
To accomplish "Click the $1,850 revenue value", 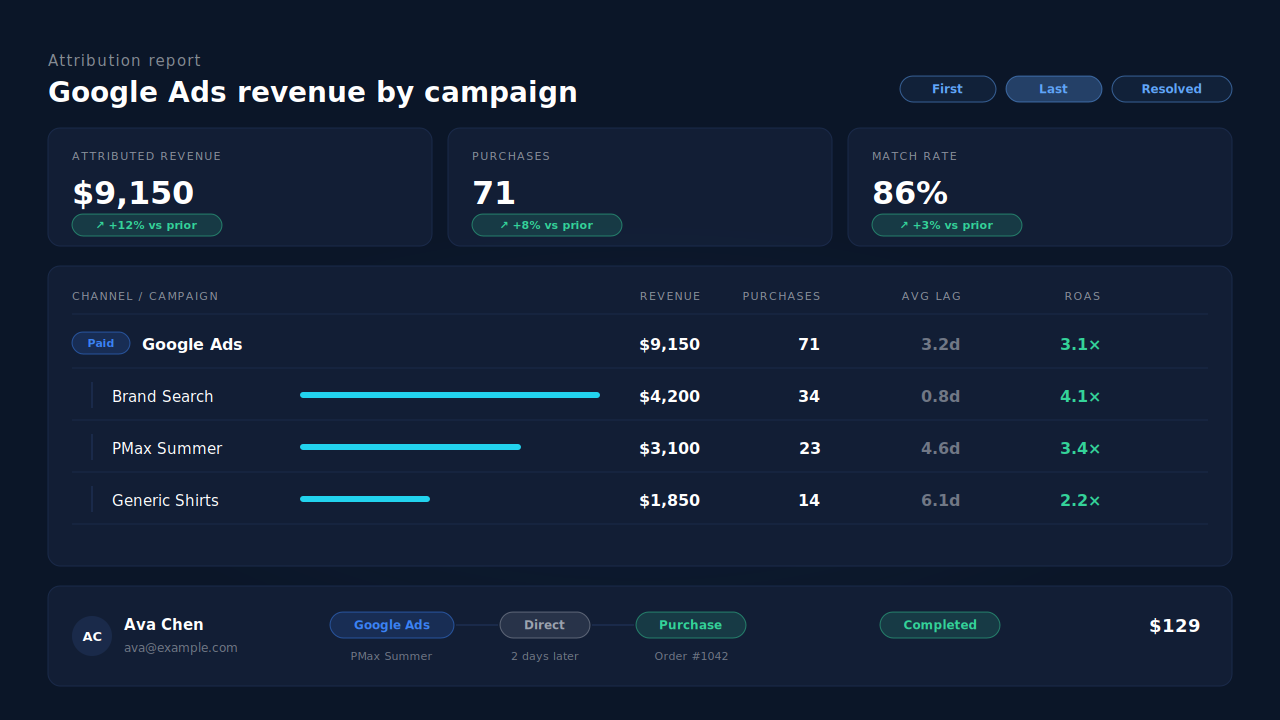I will click(x=669, y=500).
